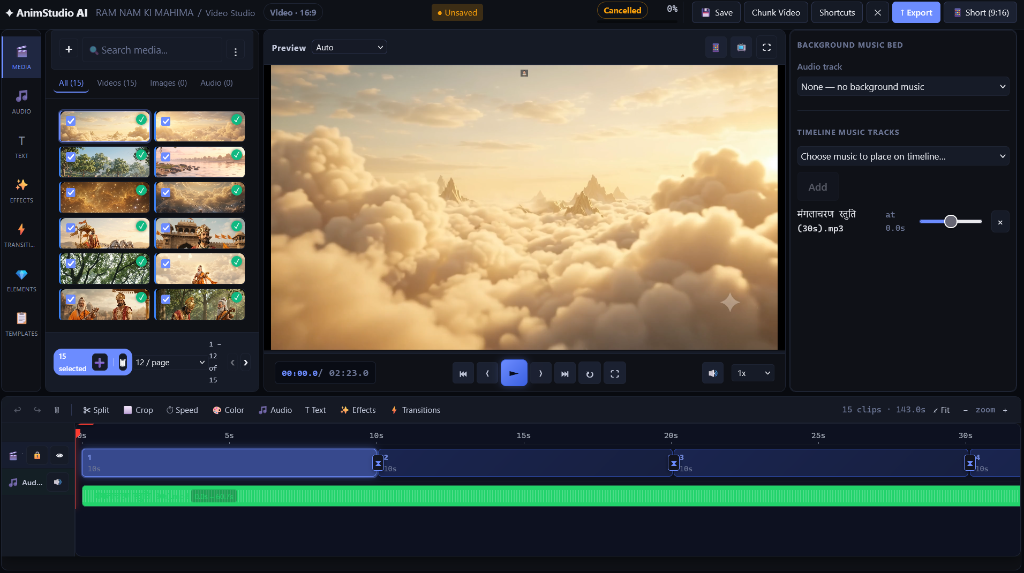Open Choose music to place dropdown
Screen dimensions: 1024x573
(903, 156)
